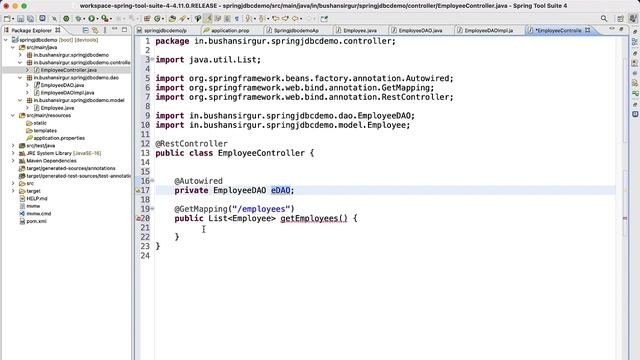This screenshot has width=640, height=360.
Task: Switch to the SpringjdbcdemoAp editor tab
Action: (296, 31)
